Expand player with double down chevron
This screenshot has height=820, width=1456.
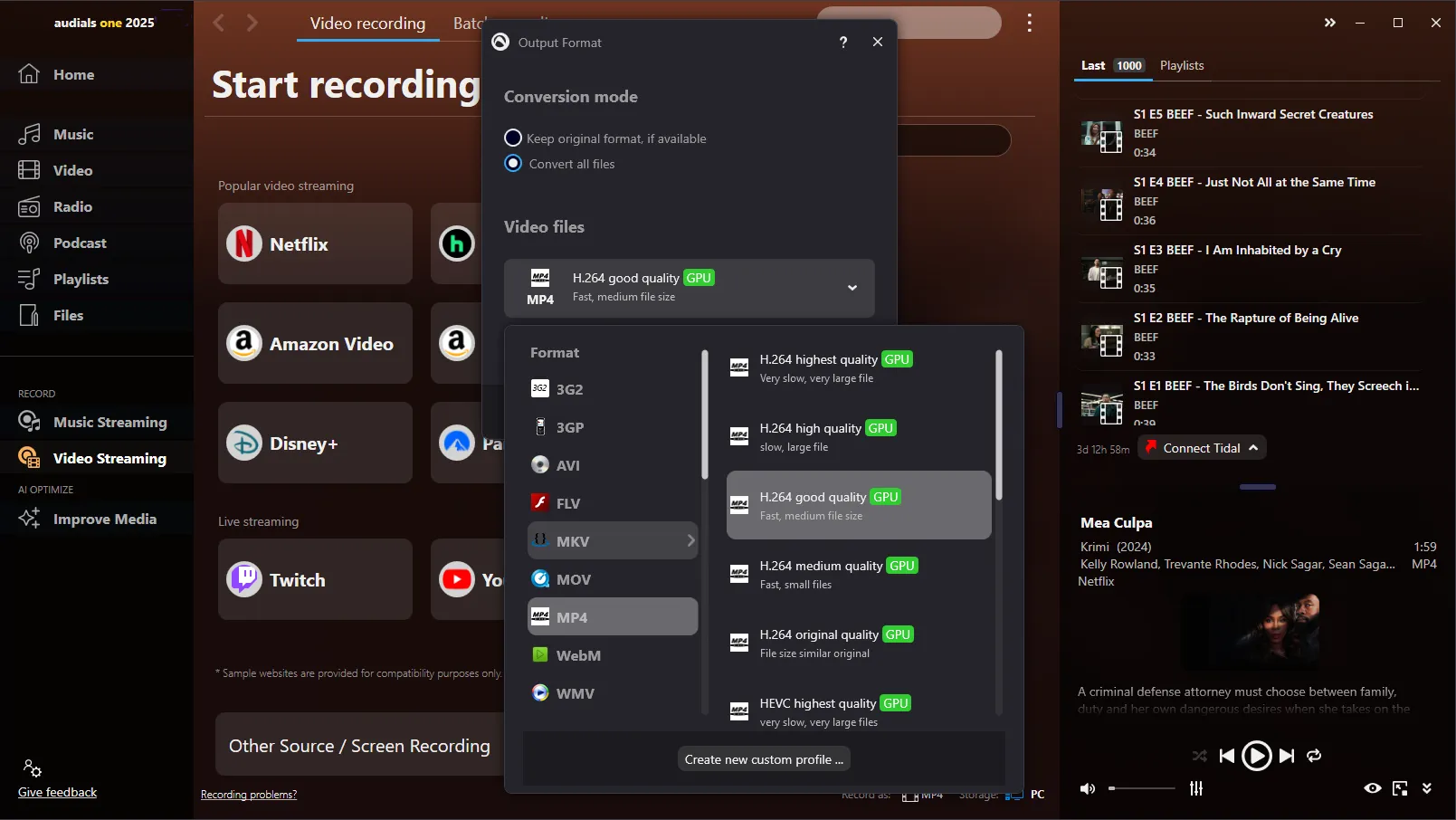tap(1427, 788)
